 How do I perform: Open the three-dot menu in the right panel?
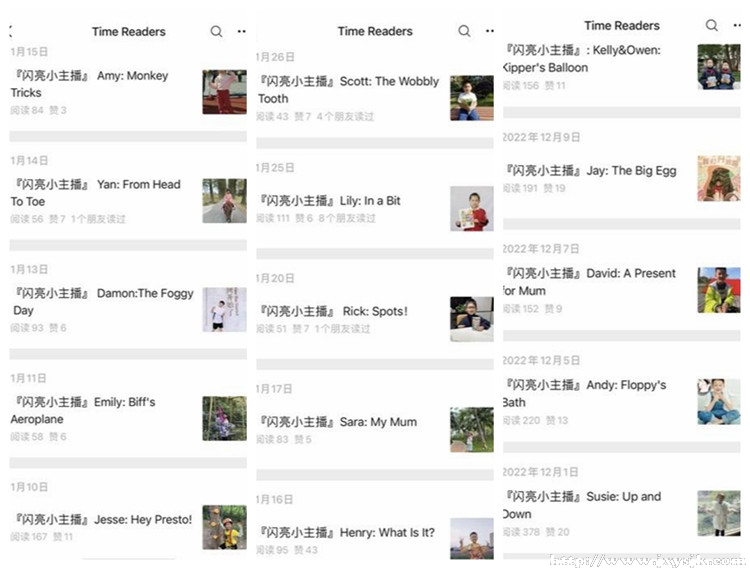coord(737,25)
